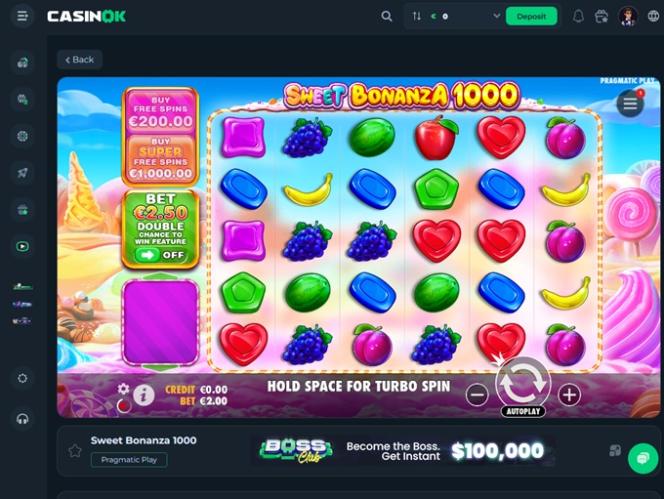Click the green Deposit button
Screen dimensions: 664x499
coord(531,16)
